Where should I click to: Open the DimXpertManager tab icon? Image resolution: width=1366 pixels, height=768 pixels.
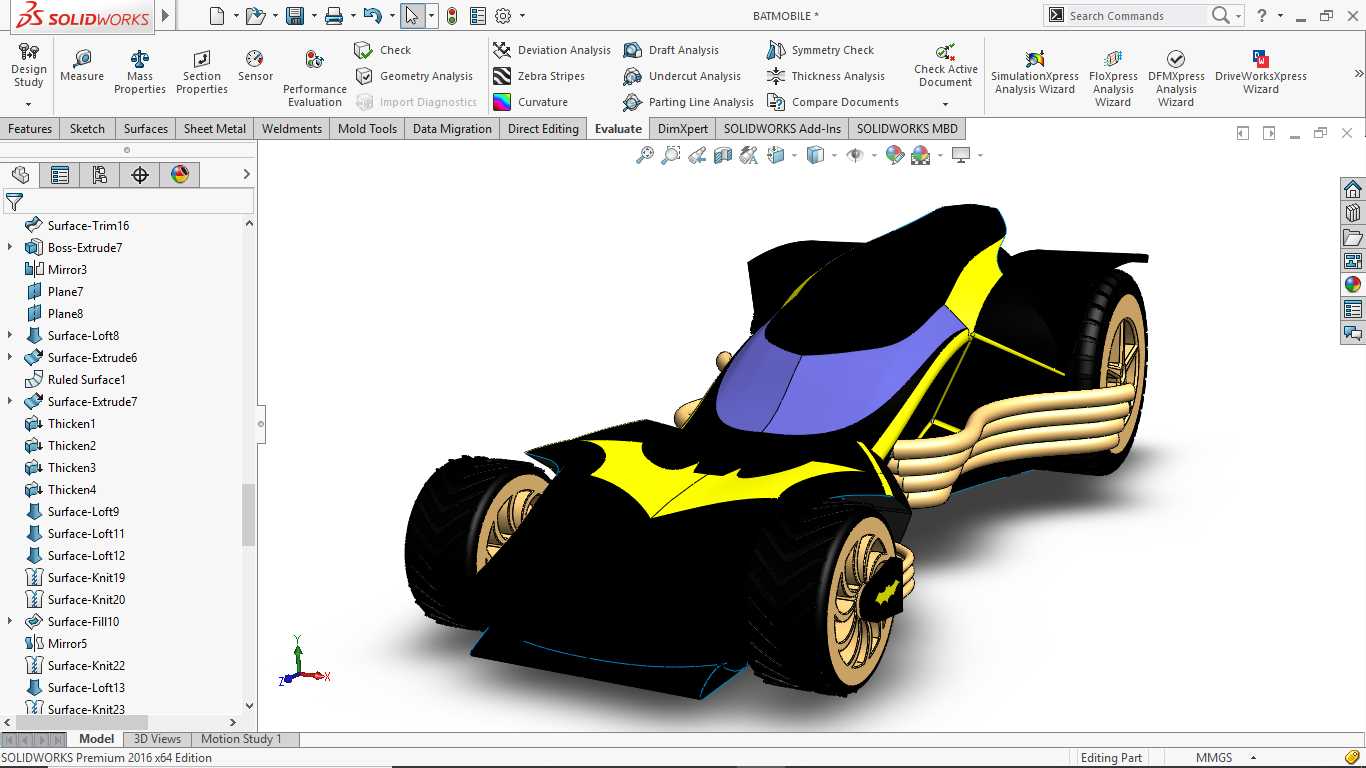coord(140,175)
